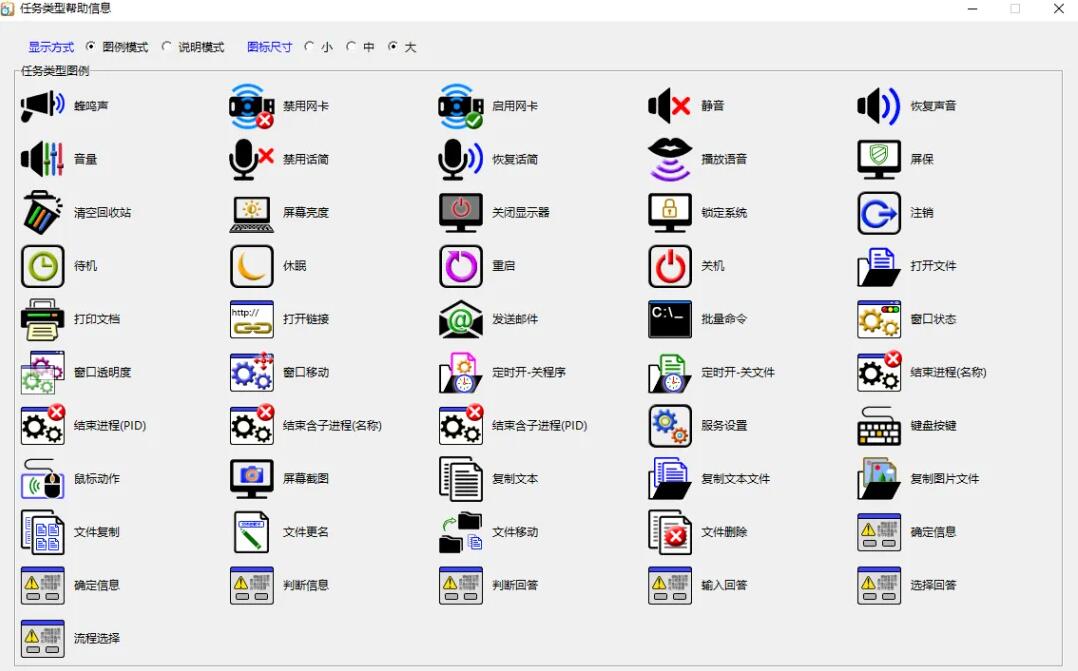Screen dimensions: 1078x671
Task: Click the 清空回收站 trash bin icon
Action: point(42,213)
